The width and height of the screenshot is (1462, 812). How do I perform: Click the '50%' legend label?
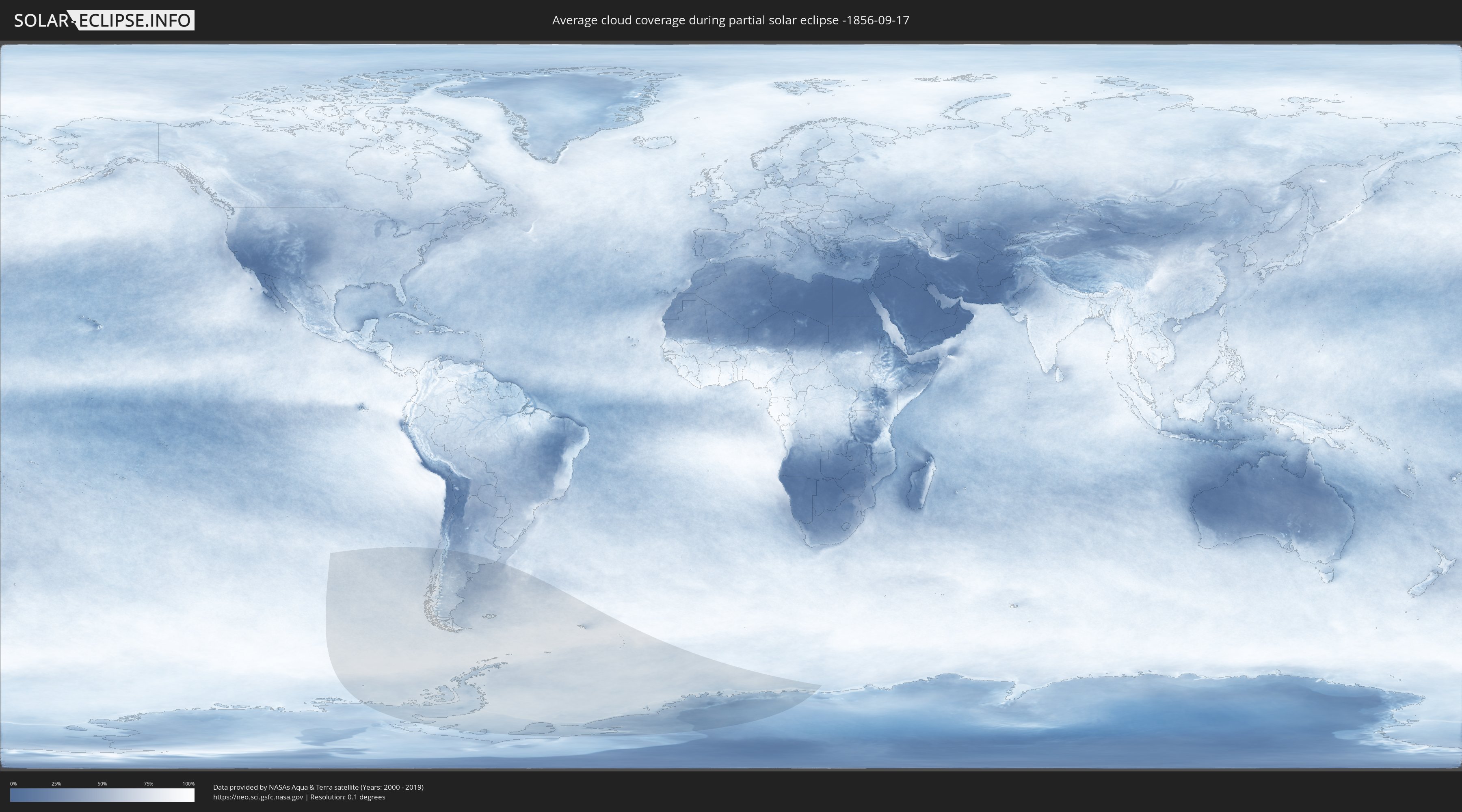(102, 784)
